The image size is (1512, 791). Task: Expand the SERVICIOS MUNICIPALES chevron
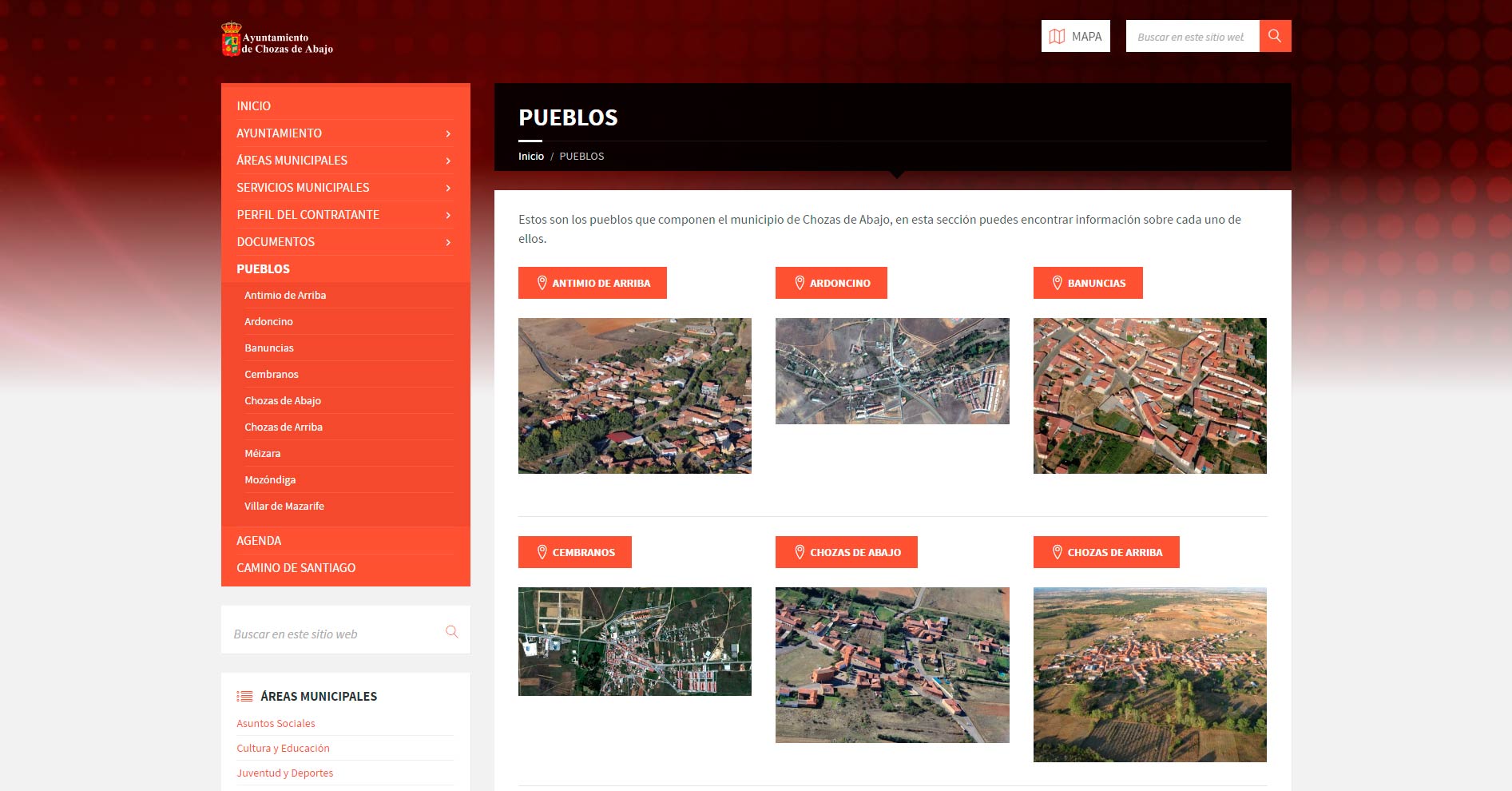[448, 188]
